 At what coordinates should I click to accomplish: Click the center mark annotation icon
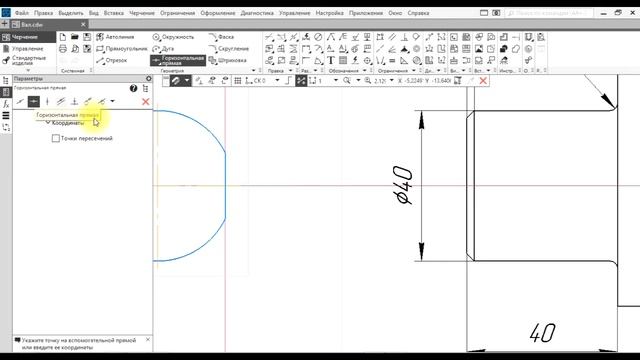click(x=368, y=60)
